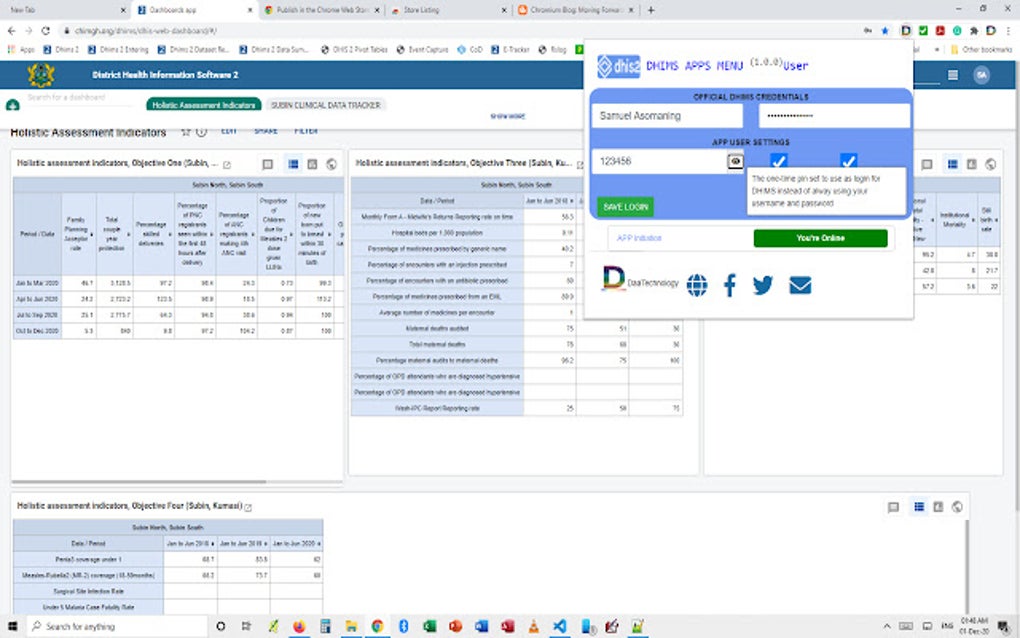Star the Holistic Assessment Indicators dashboard

click(x=188, y=132)
